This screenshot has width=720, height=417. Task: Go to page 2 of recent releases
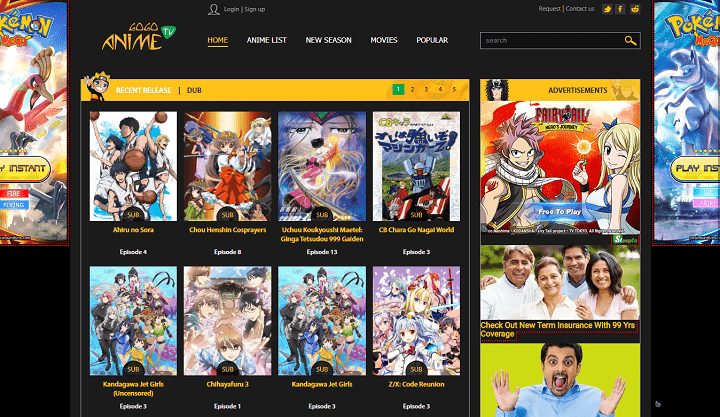[412, 90]
